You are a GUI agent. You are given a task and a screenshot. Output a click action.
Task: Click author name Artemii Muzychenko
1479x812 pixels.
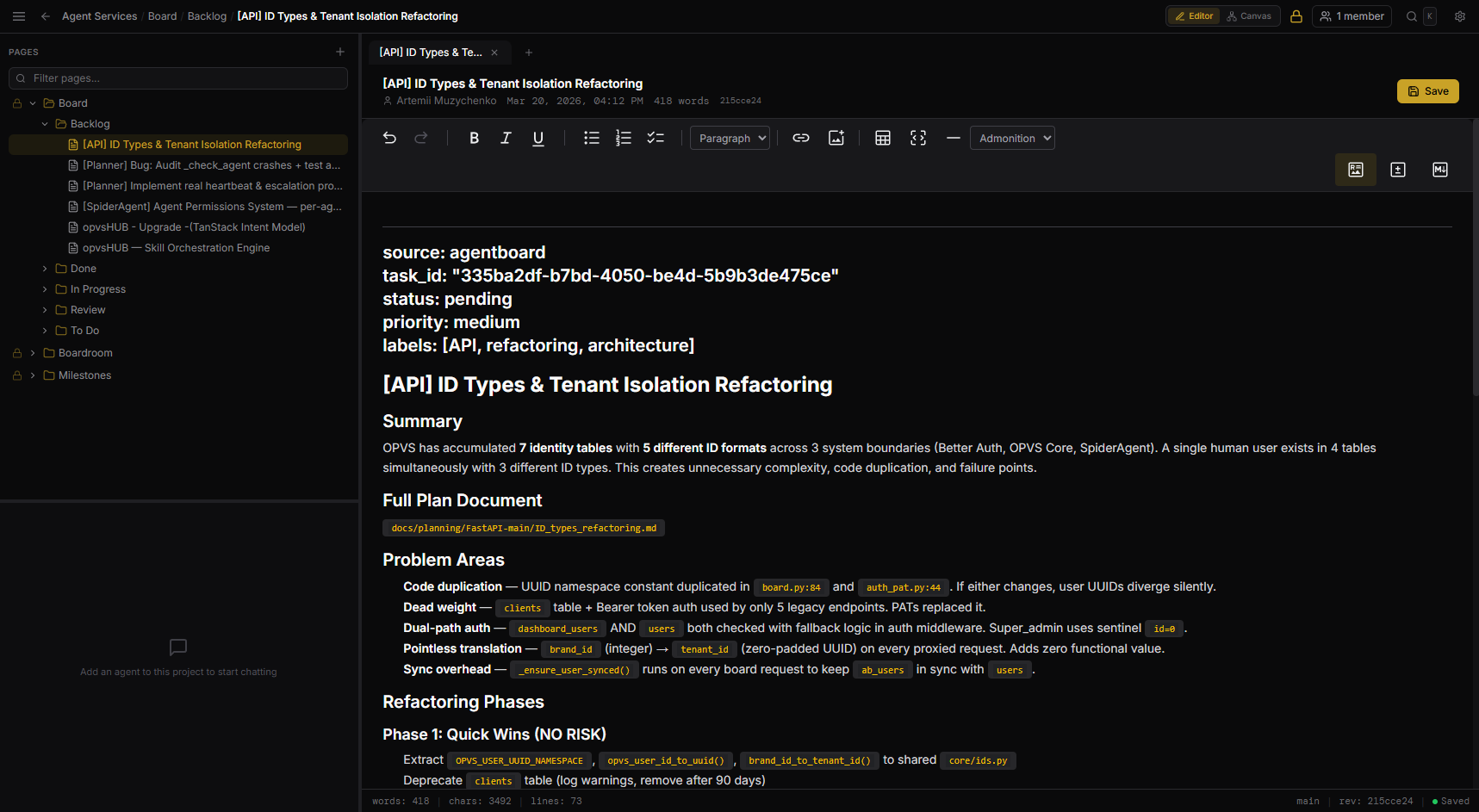pyautogui.click(x=446, y=101)
